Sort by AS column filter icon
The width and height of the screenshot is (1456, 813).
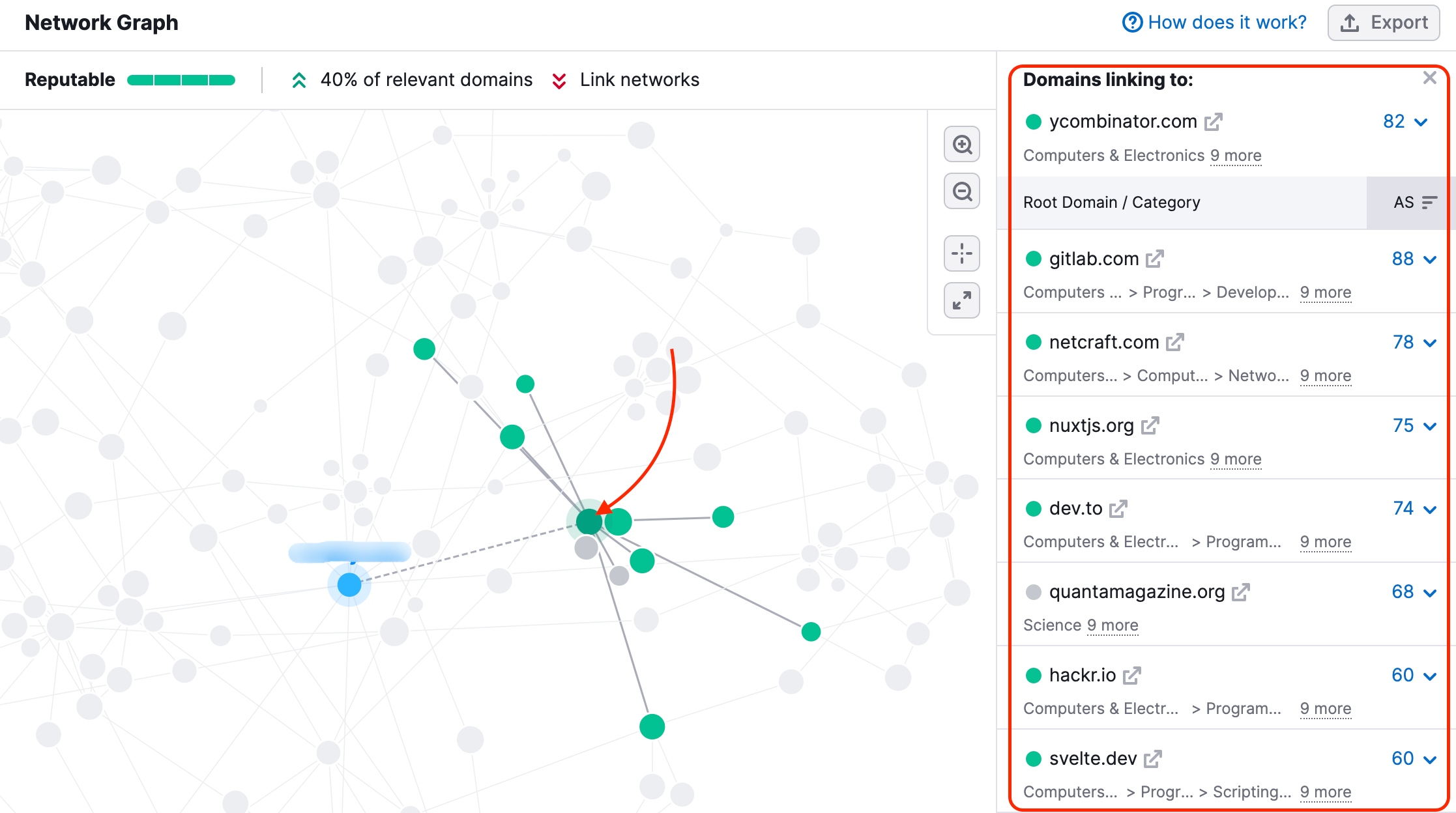click(x=1429, y=203)
